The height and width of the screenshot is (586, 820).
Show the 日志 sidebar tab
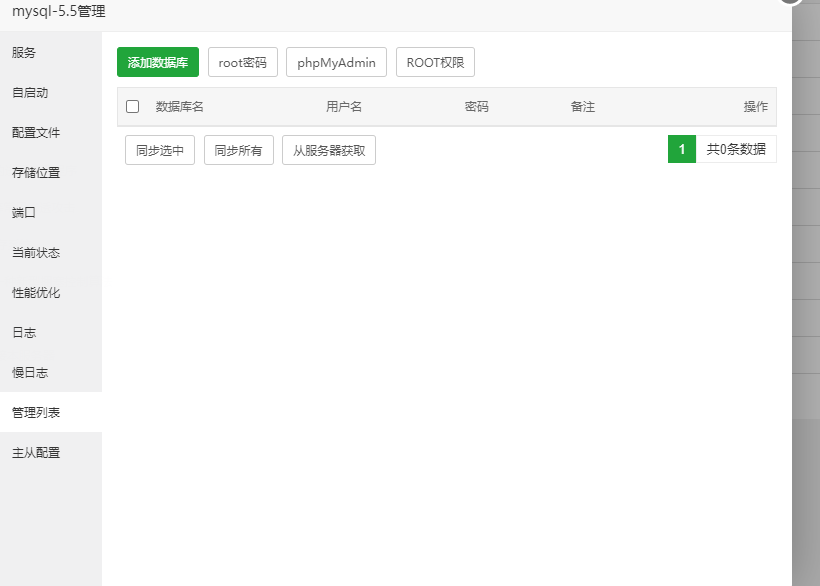pyautogui.click(x=51, y=332)
